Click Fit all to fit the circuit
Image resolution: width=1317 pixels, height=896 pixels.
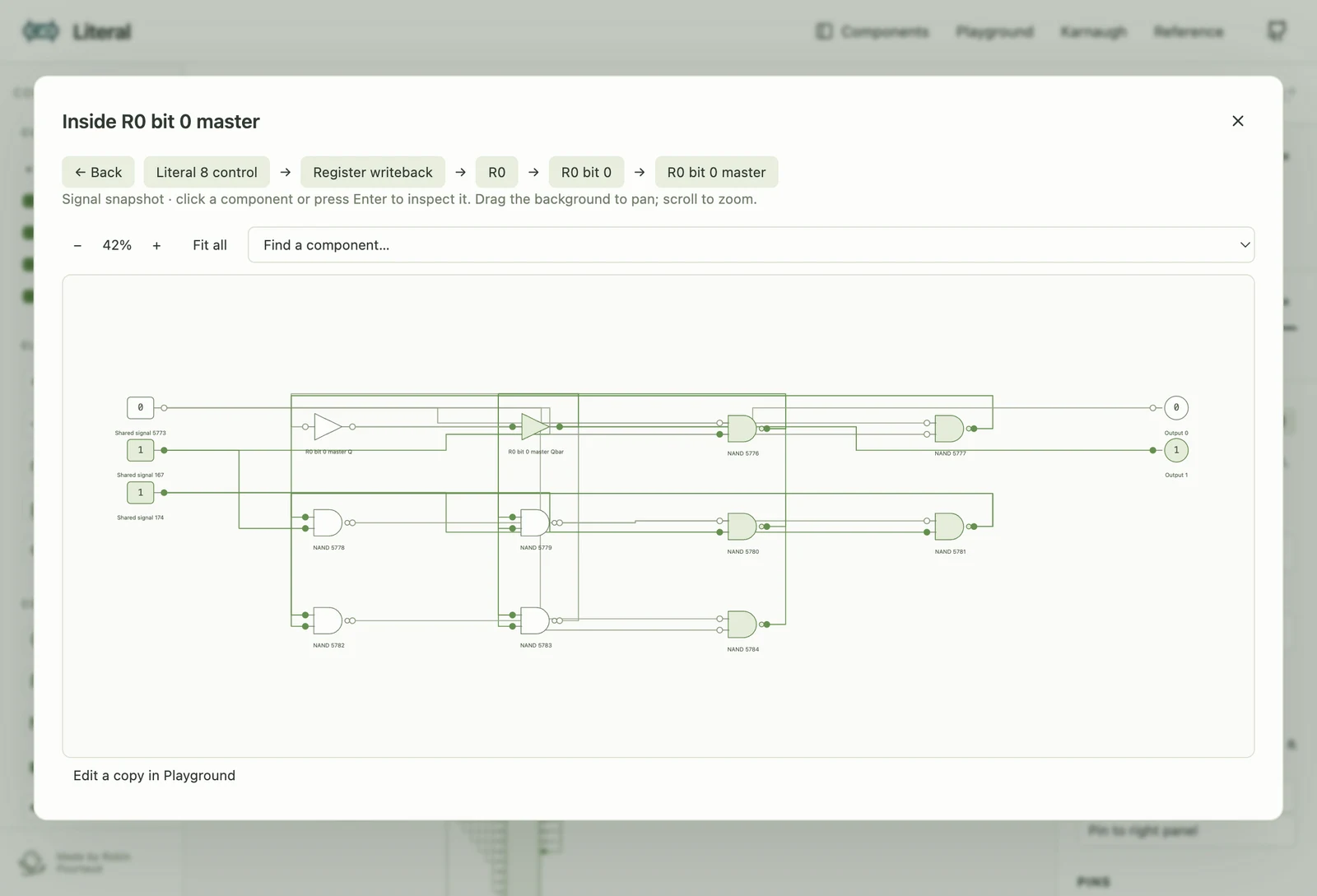click(x=210, y=245)
